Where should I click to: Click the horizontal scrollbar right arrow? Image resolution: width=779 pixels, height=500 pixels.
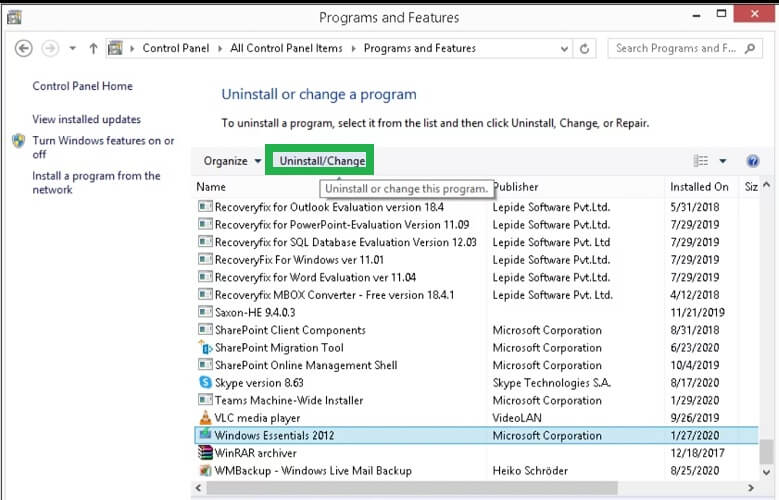point(751,488)
